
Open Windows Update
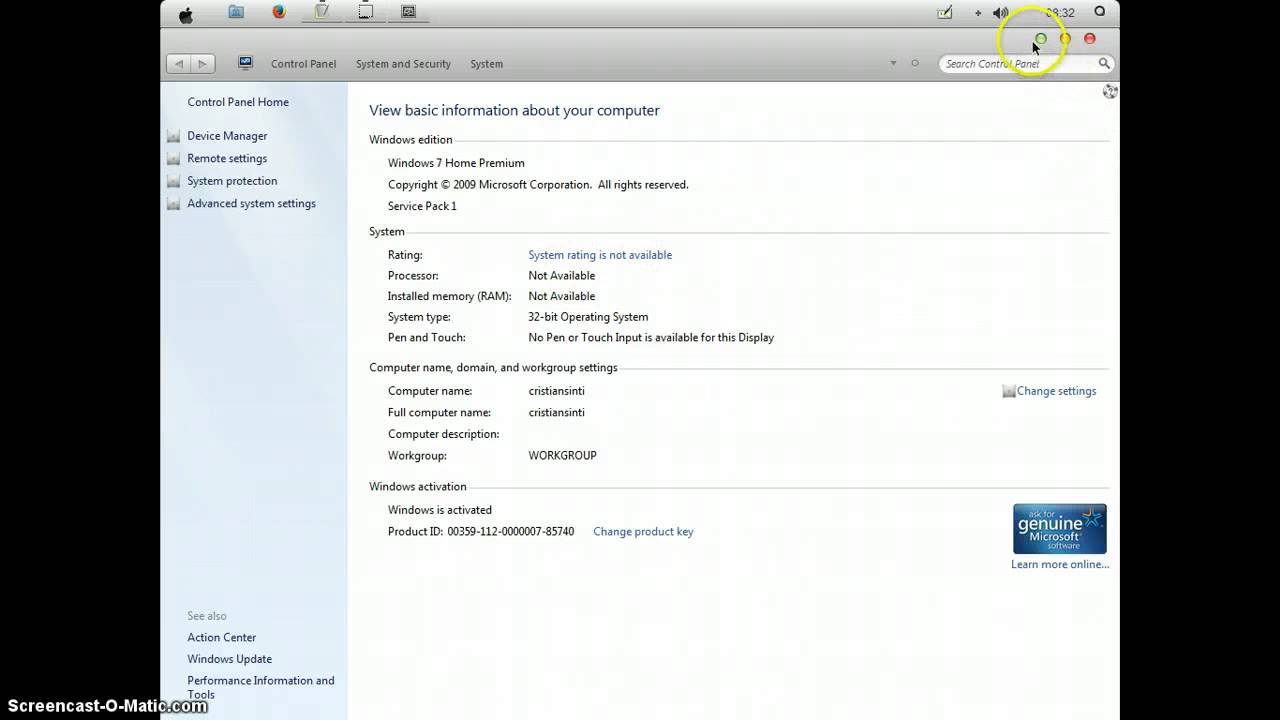click(x=229, y=659)
